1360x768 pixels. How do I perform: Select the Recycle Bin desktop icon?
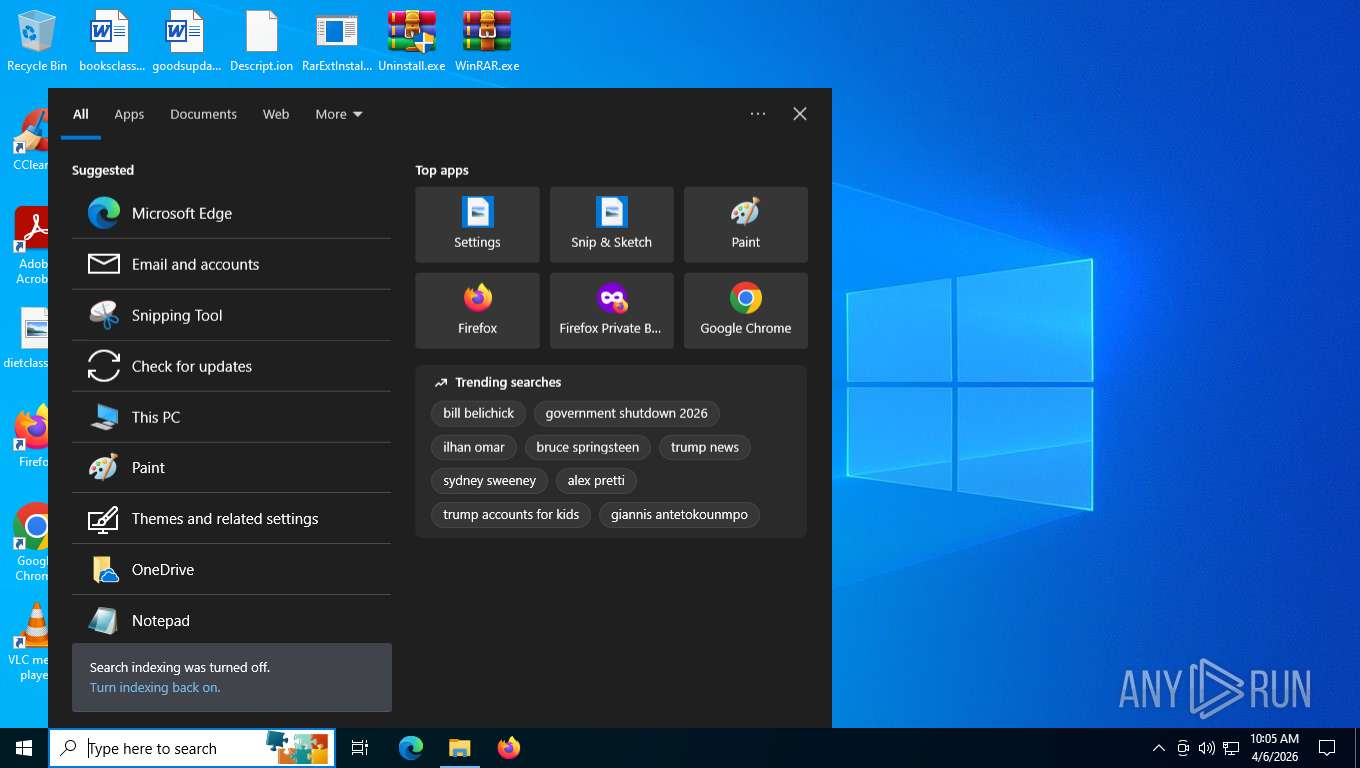(37, 41)
